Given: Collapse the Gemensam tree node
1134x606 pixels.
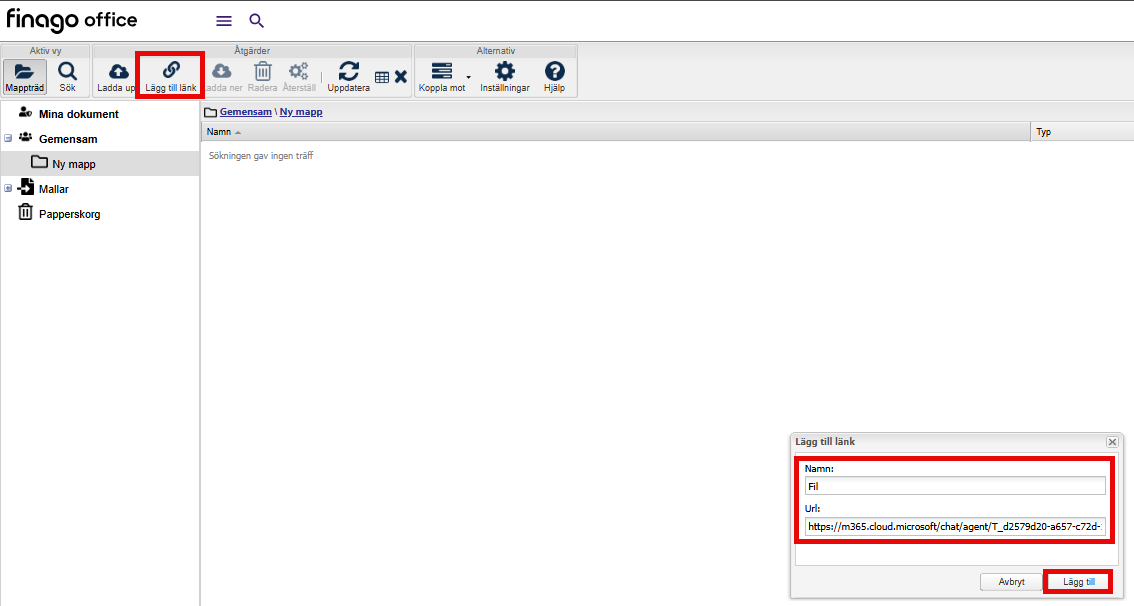Looking at the screenshot, I should pyautogui.click(x=8, y=138).
